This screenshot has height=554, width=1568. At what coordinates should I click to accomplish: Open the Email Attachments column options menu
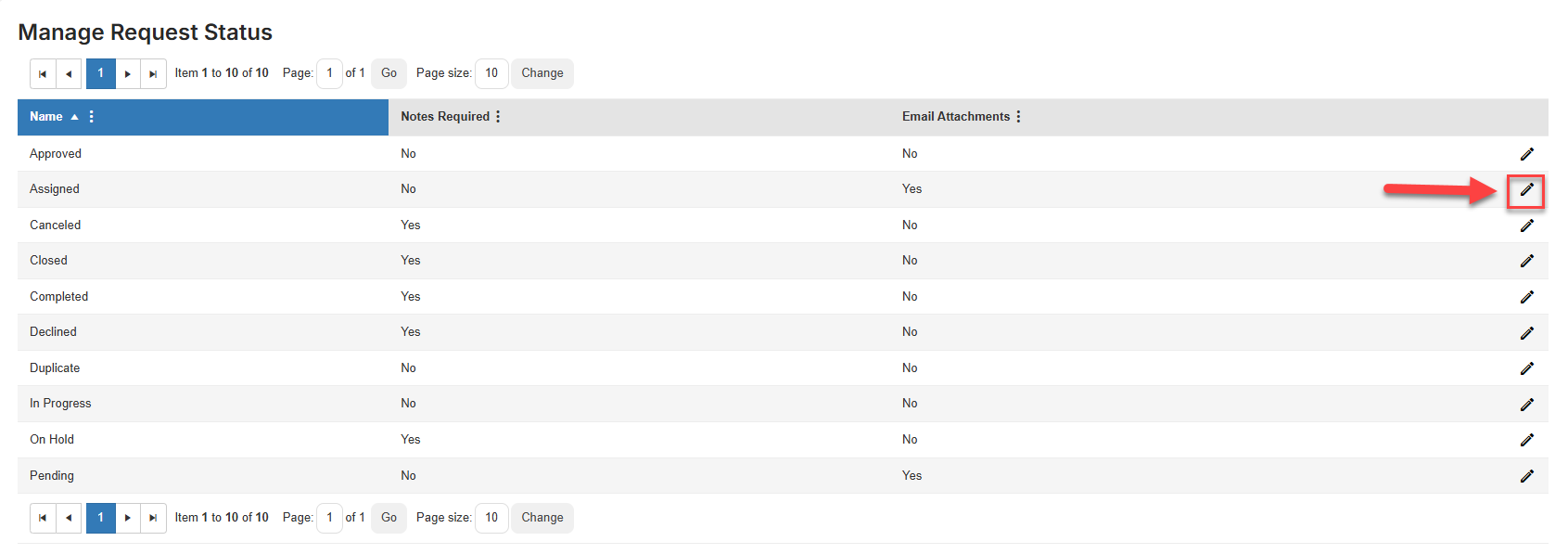tap(1018, 117)
